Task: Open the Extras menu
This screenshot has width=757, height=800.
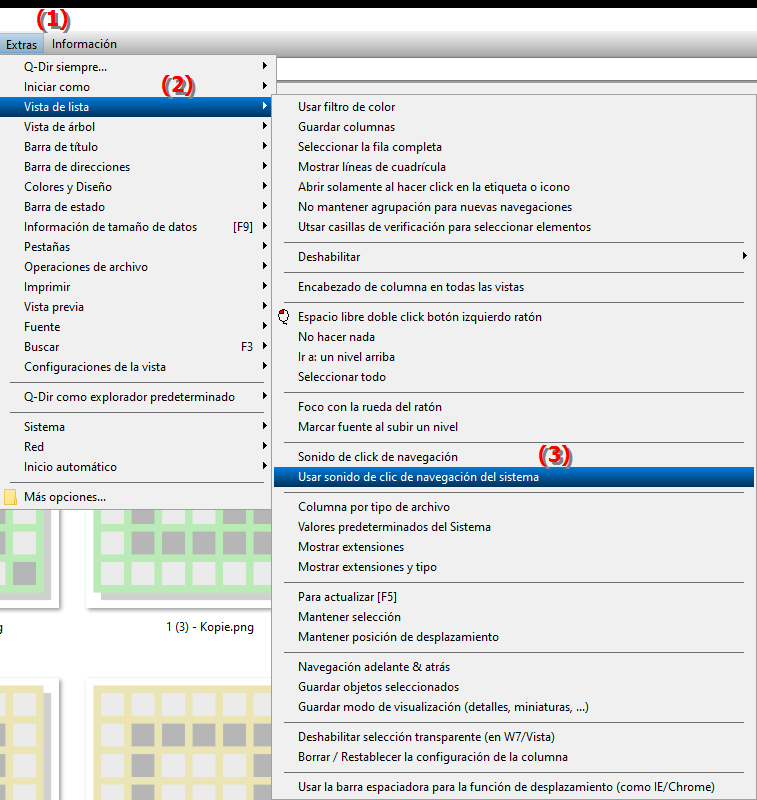Action: [x=21, y=44]
